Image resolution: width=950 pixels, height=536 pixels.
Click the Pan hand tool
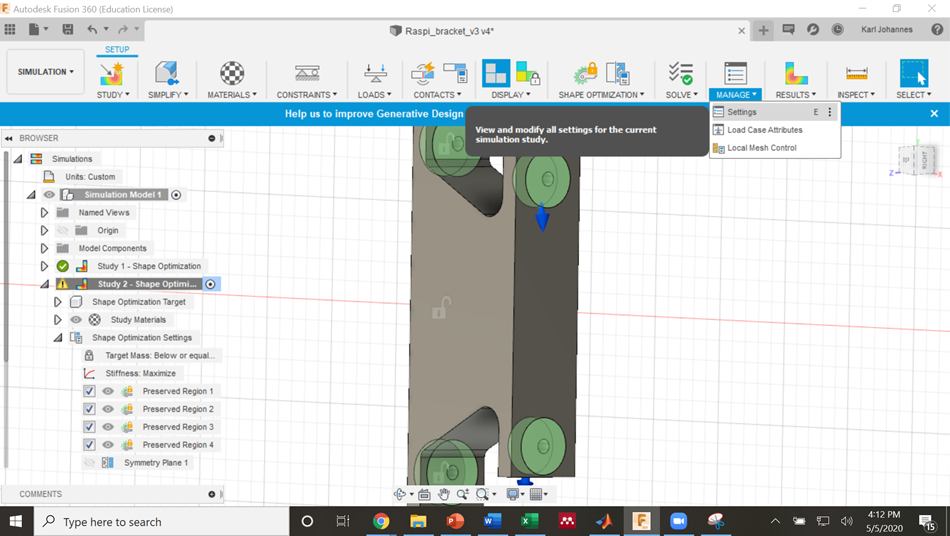444,494
